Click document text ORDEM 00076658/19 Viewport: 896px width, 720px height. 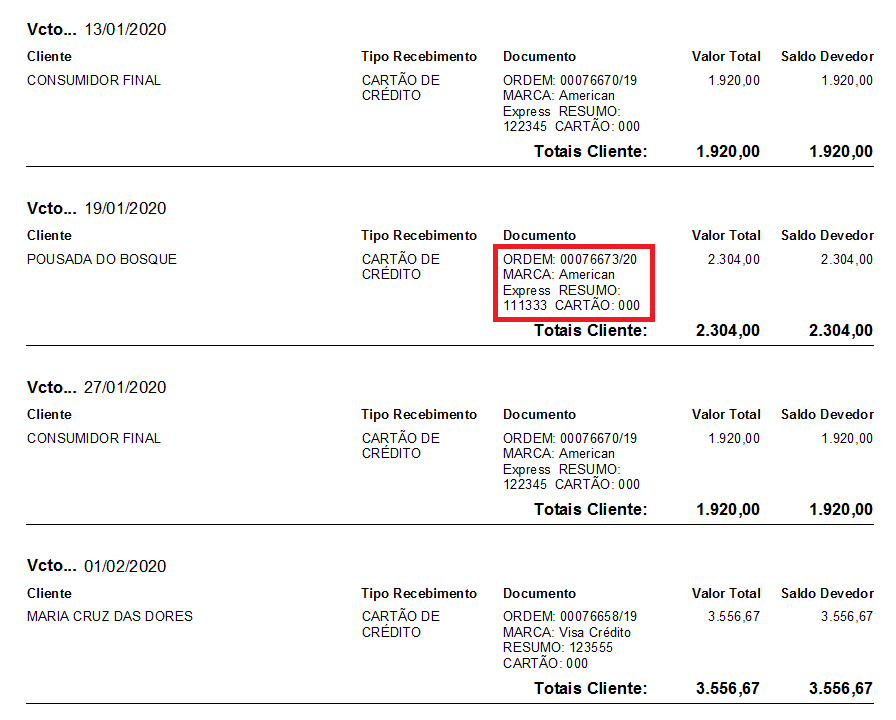(570, 616)
